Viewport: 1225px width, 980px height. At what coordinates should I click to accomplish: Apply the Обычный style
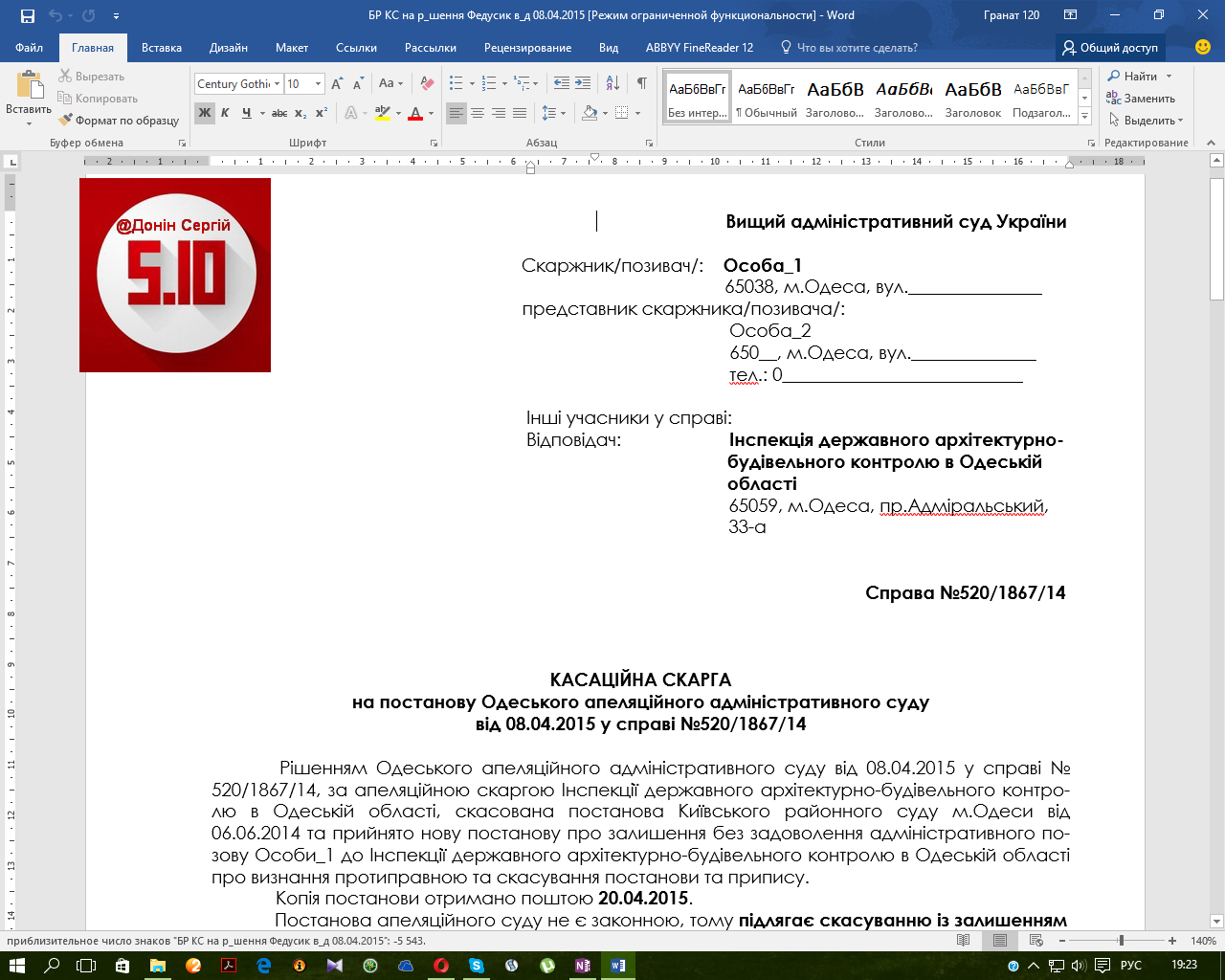pos(767,98)
